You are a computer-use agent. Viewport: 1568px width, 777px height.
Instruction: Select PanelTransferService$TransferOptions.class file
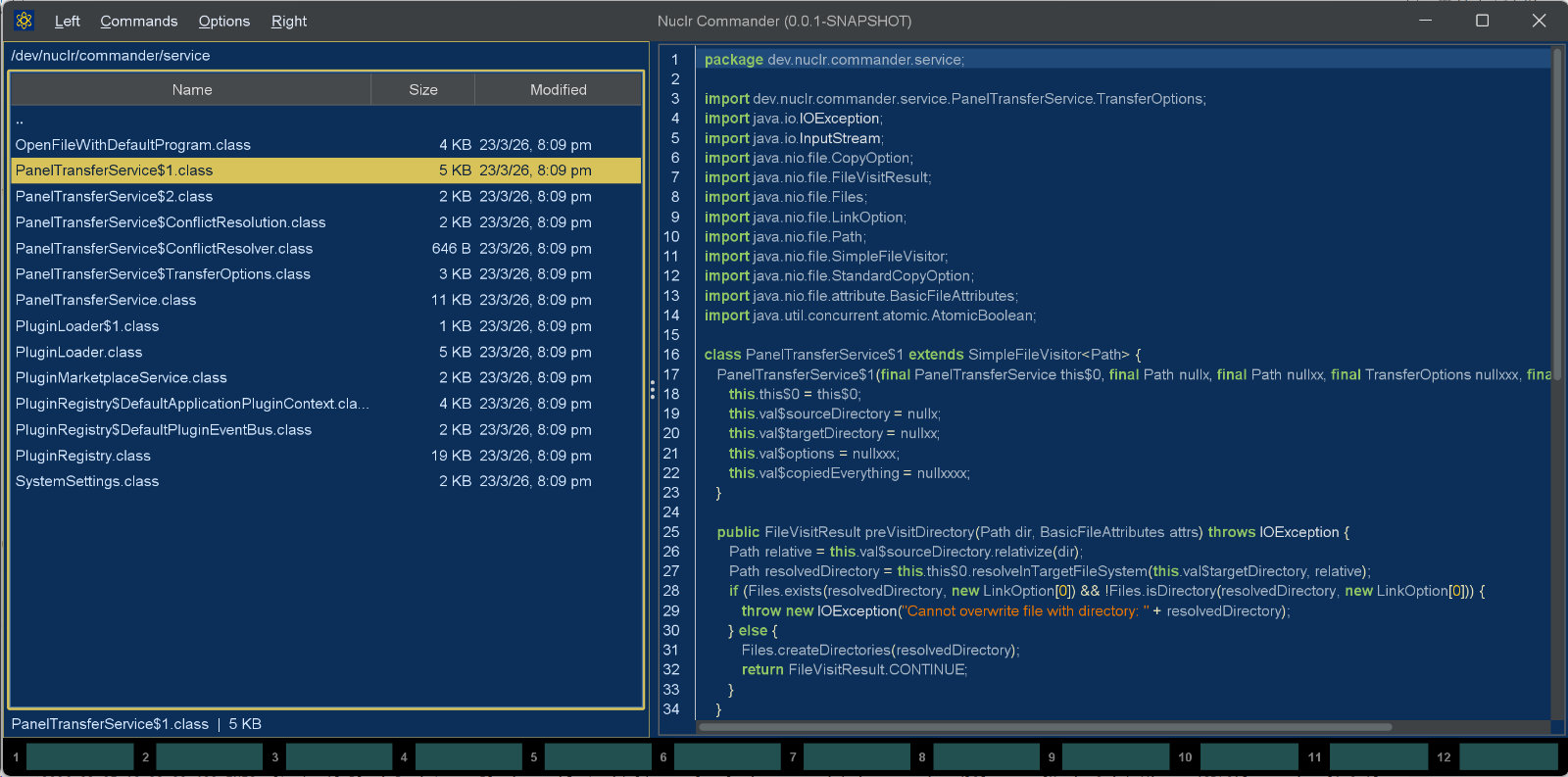click(326, 274)
